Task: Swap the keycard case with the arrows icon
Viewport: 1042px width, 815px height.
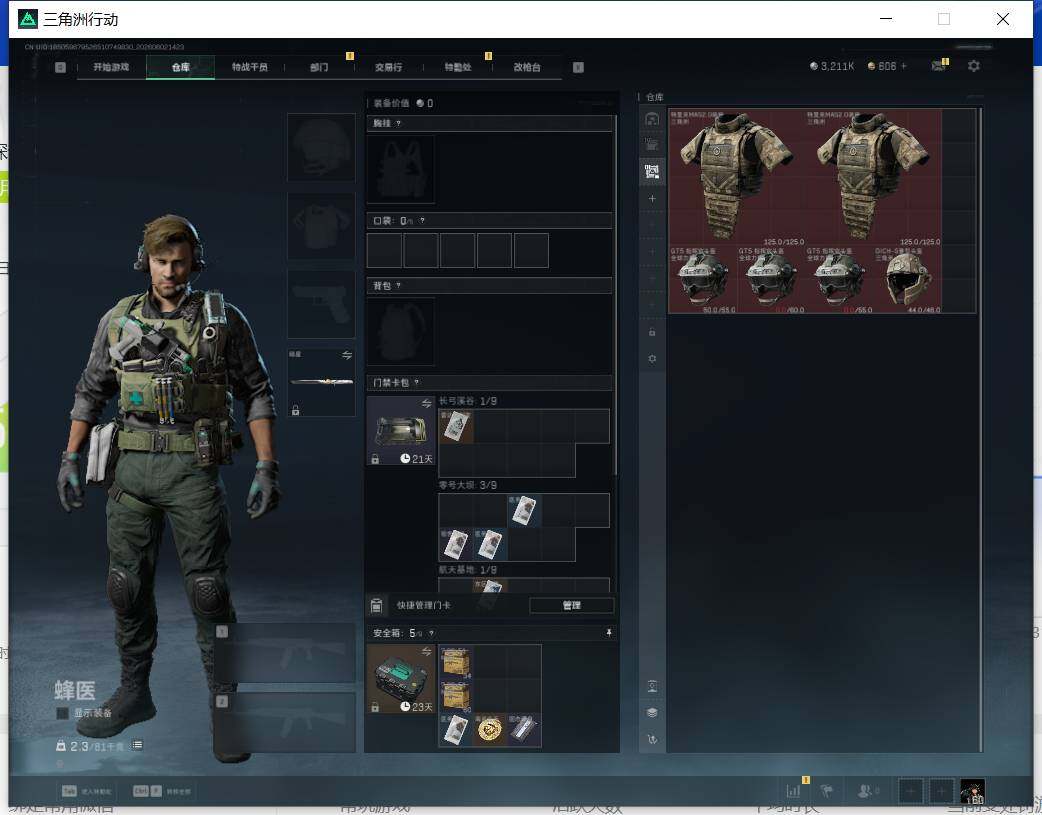Action: pyautogui.click(x=427, y=404)
